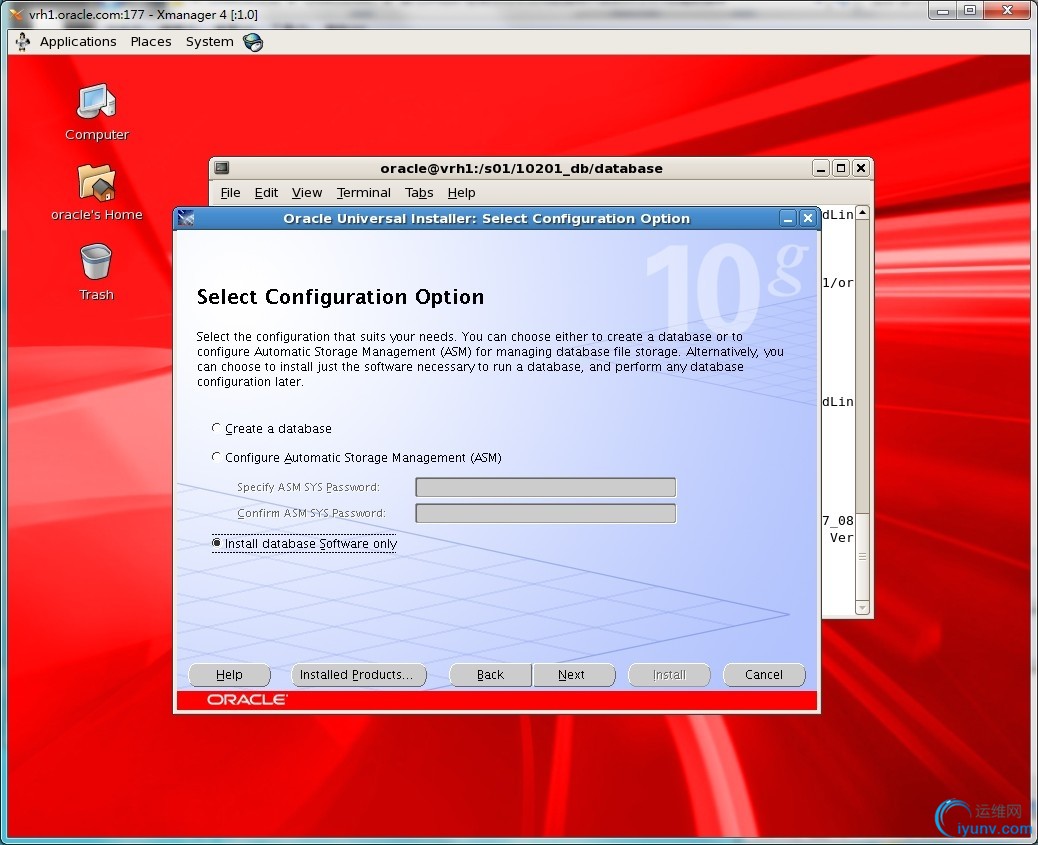Select the Create a database option
Image resolution: width=1038 pixels, height=845 pixels.
click(216, 428)
